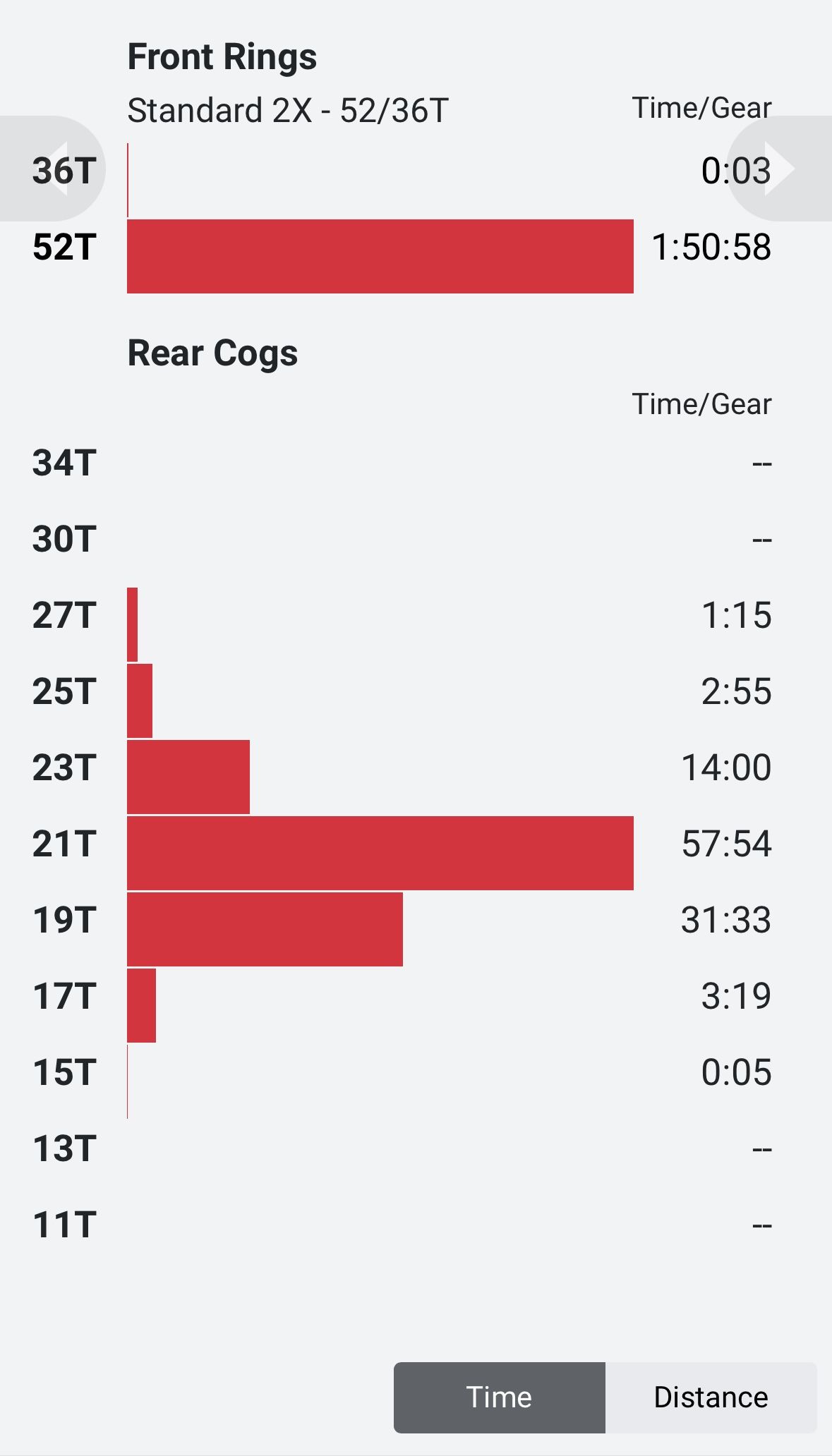Tap the 17T rear cog bar
Image resolution: width=832 pixels, height=1456 pixels.
tap(141, 1005)
